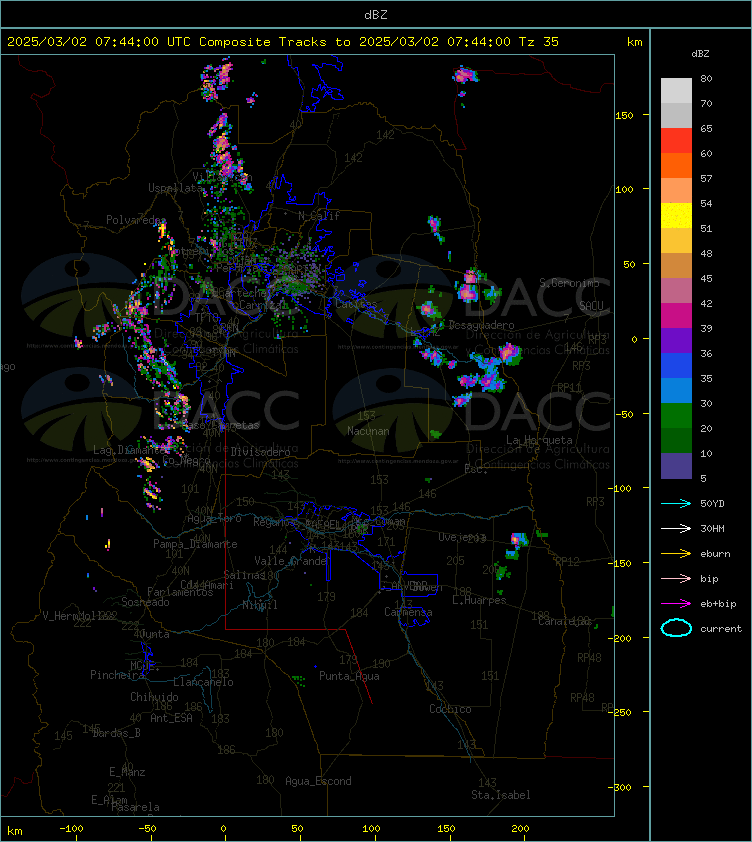Click the Sta.Isabel place label
The image size is (752, 842).
[x=501, y=795]
